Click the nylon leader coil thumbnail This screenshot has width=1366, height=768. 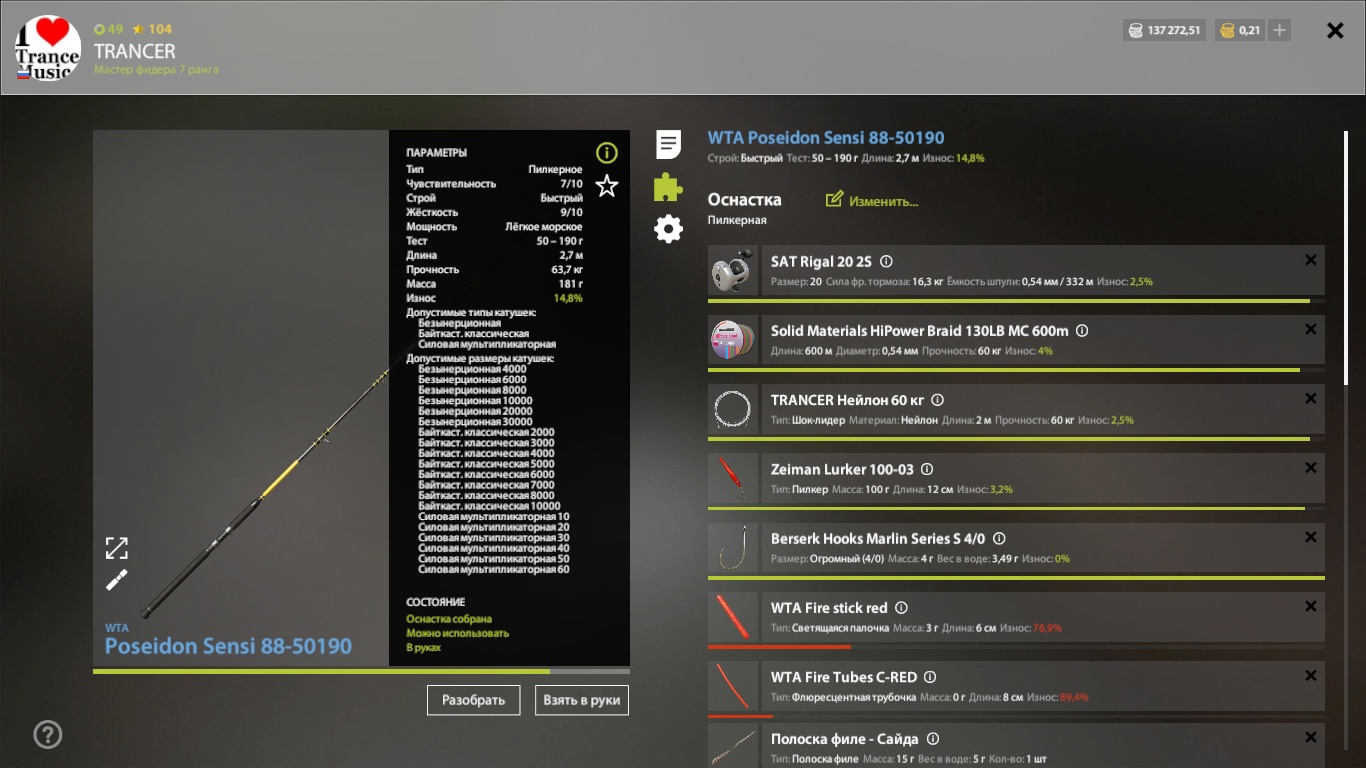point(733,409)
